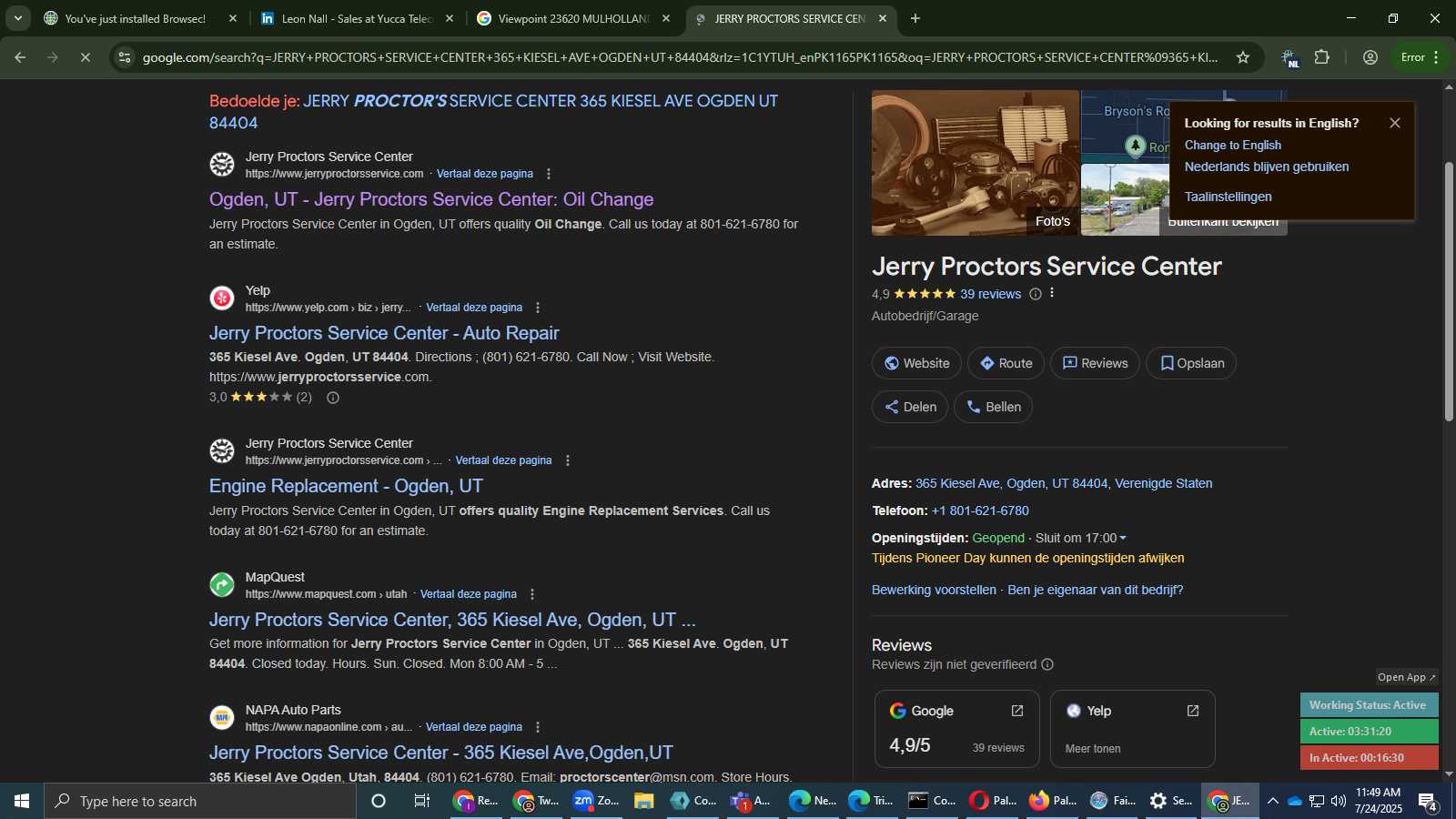Open MapQuest Jerry Proctors result
This screenshot has height=819, width=1456.
pyautogui.click(x=452, y=620)
